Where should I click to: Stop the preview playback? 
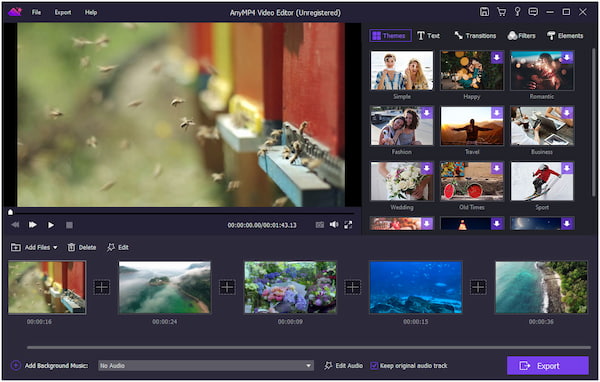(x=69, y=225)
